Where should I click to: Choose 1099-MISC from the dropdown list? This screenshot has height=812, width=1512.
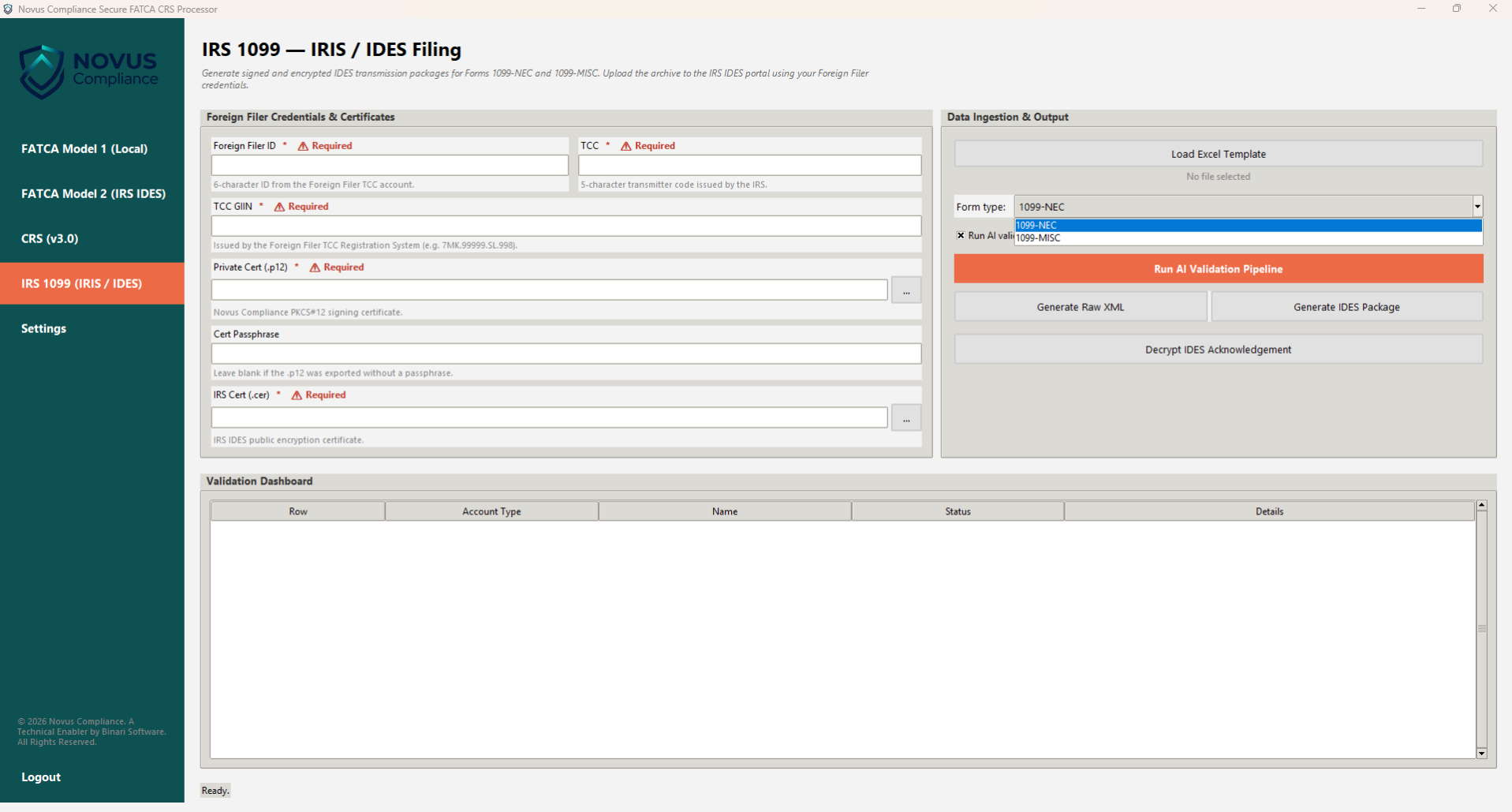[x=1249, y=238]
